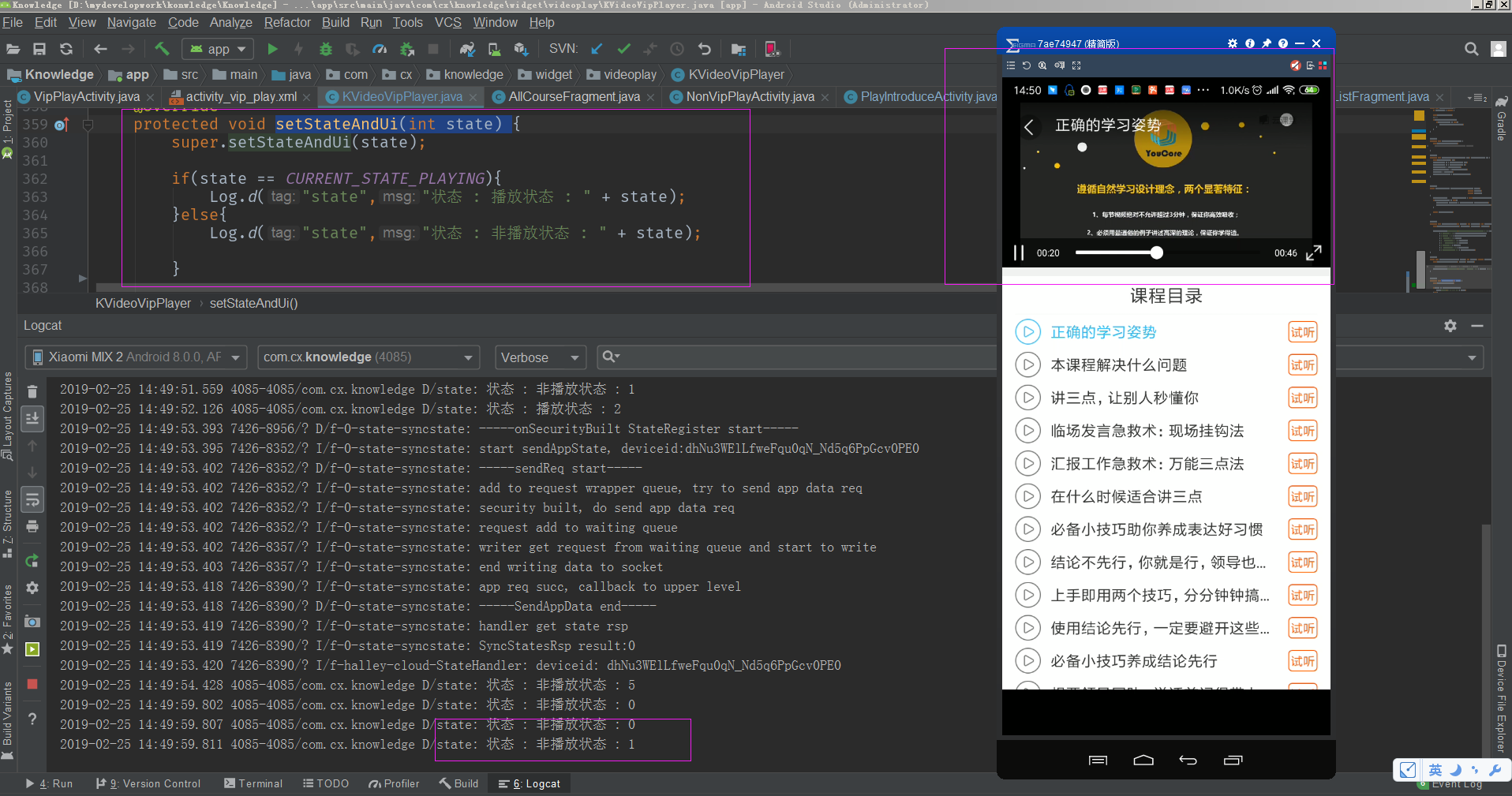The height and width of the screenshot is (796, 1512).
Task: Change the Verbose log level dropdown
Action: pos(540,357)
